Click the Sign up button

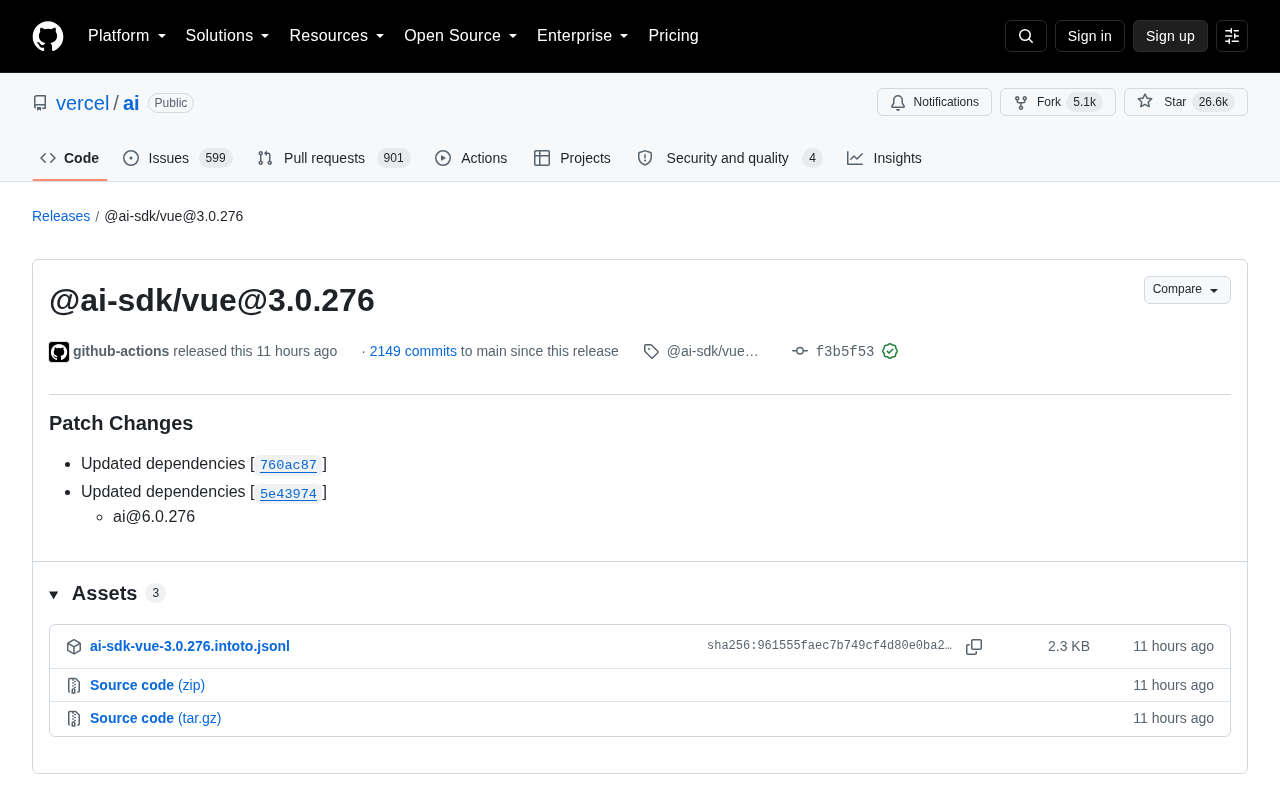(x=1170, y=36)
